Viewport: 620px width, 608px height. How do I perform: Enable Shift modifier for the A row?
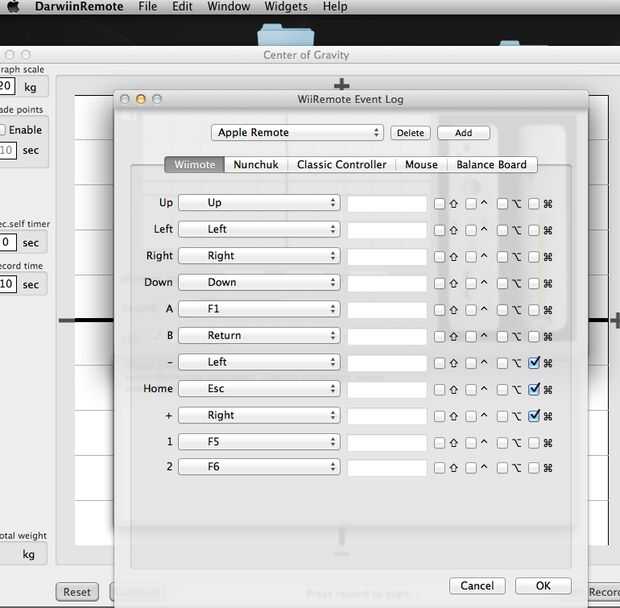click(x=439, y=310)
